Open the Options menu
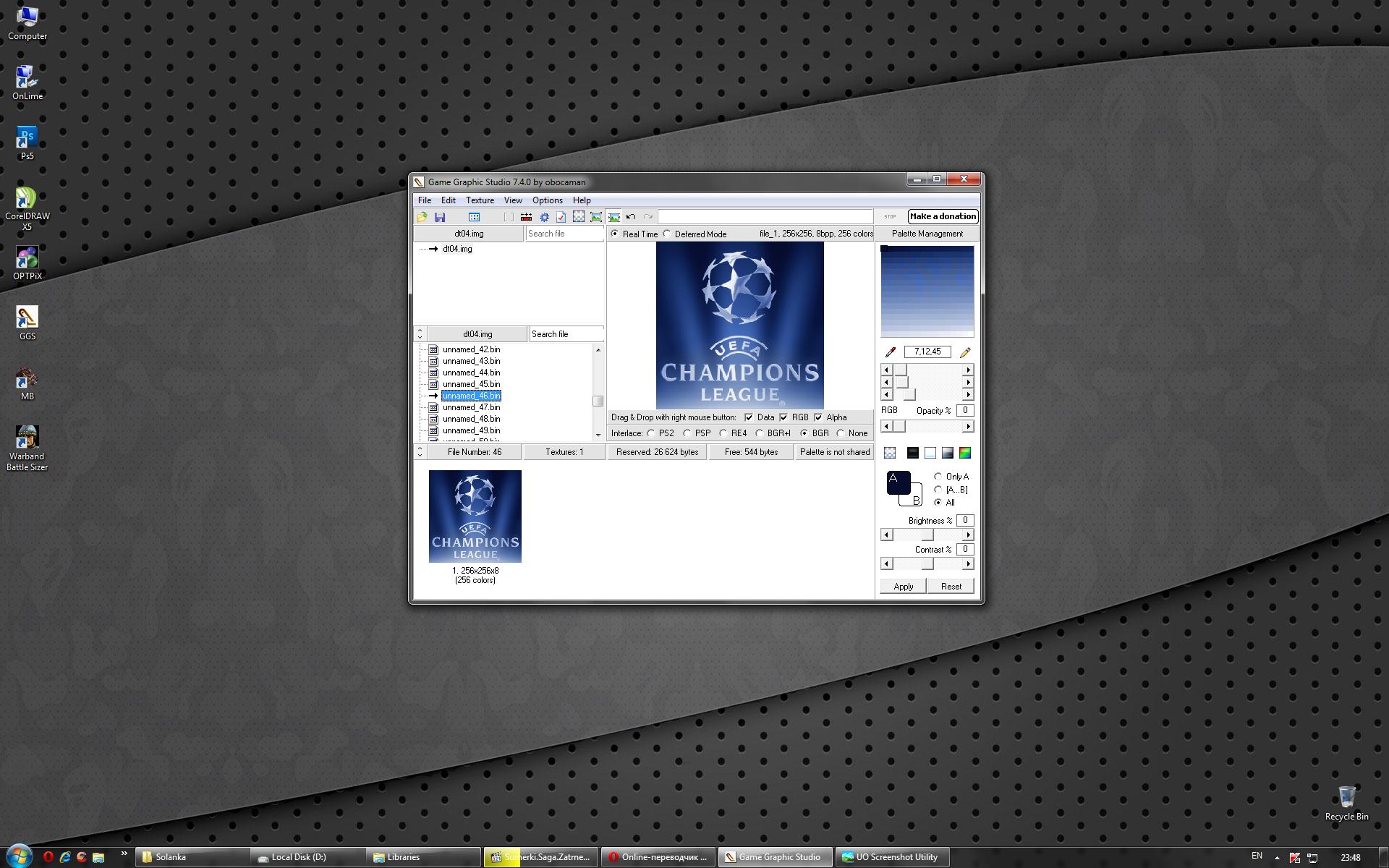This screenshot has height=868, width=1389. pyautogui.click(x=548, y=200)
